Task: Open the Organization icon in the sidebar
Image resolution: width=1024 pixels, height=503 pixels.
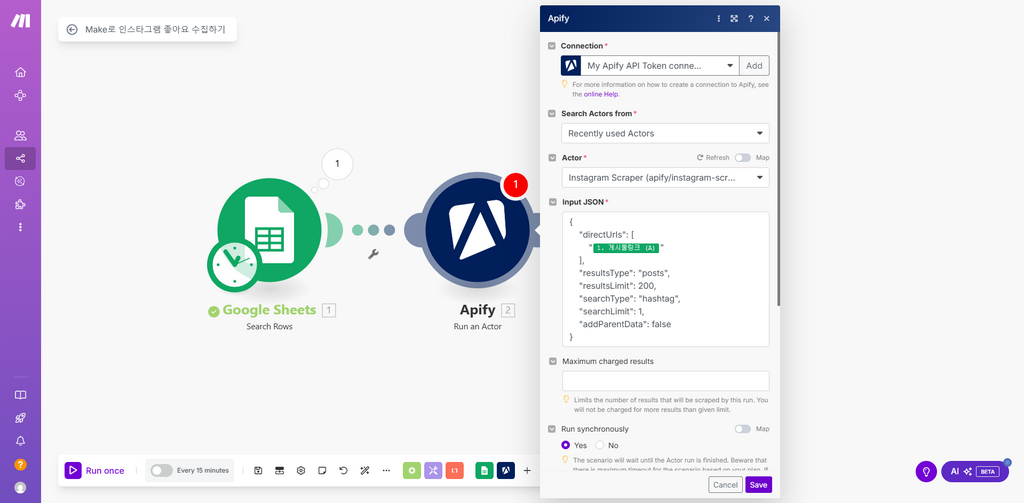Action: click(x=20, y=95)
